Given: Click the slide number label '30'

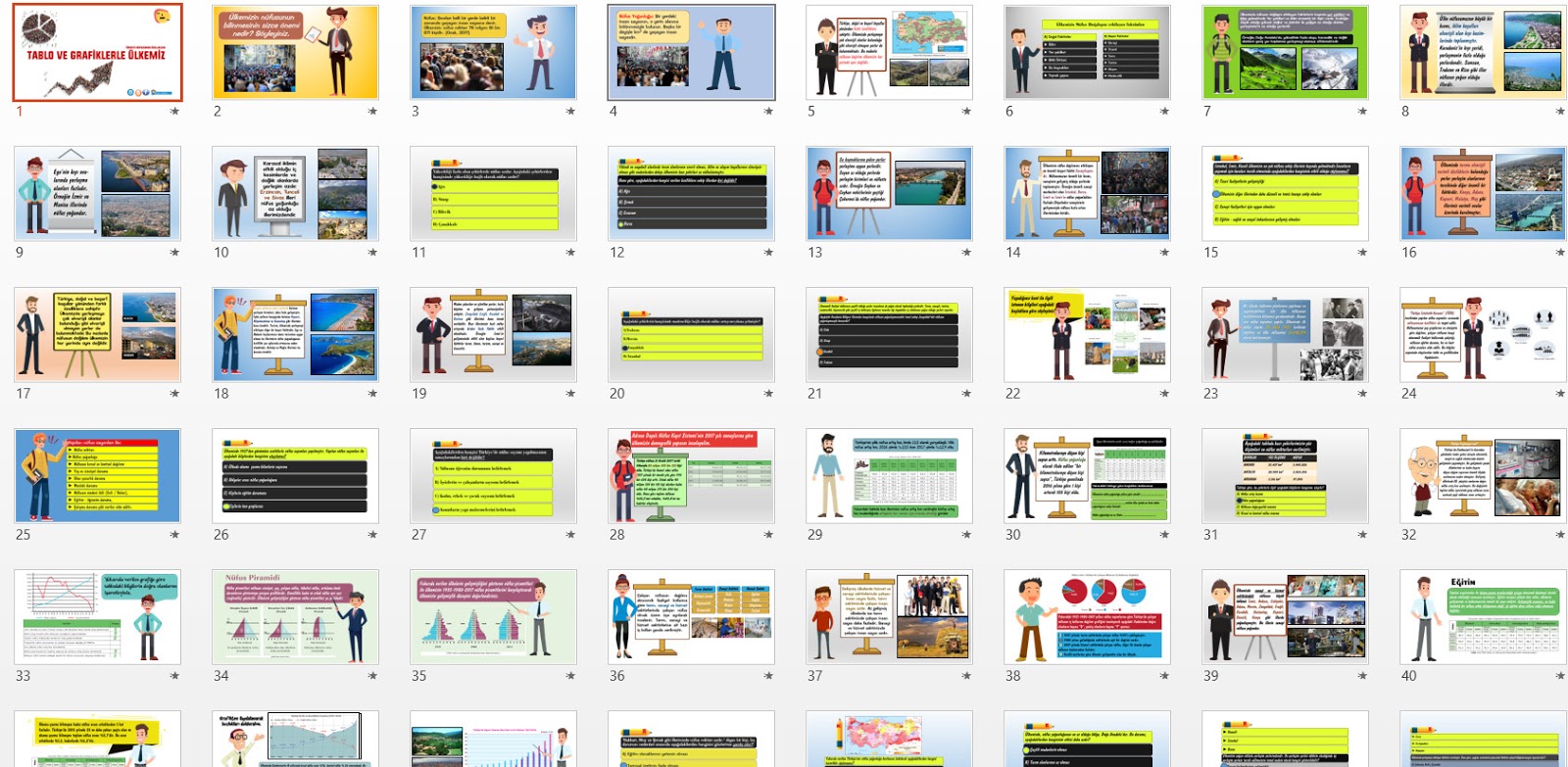Looking at the screenshot, I should click(1013, 535).
